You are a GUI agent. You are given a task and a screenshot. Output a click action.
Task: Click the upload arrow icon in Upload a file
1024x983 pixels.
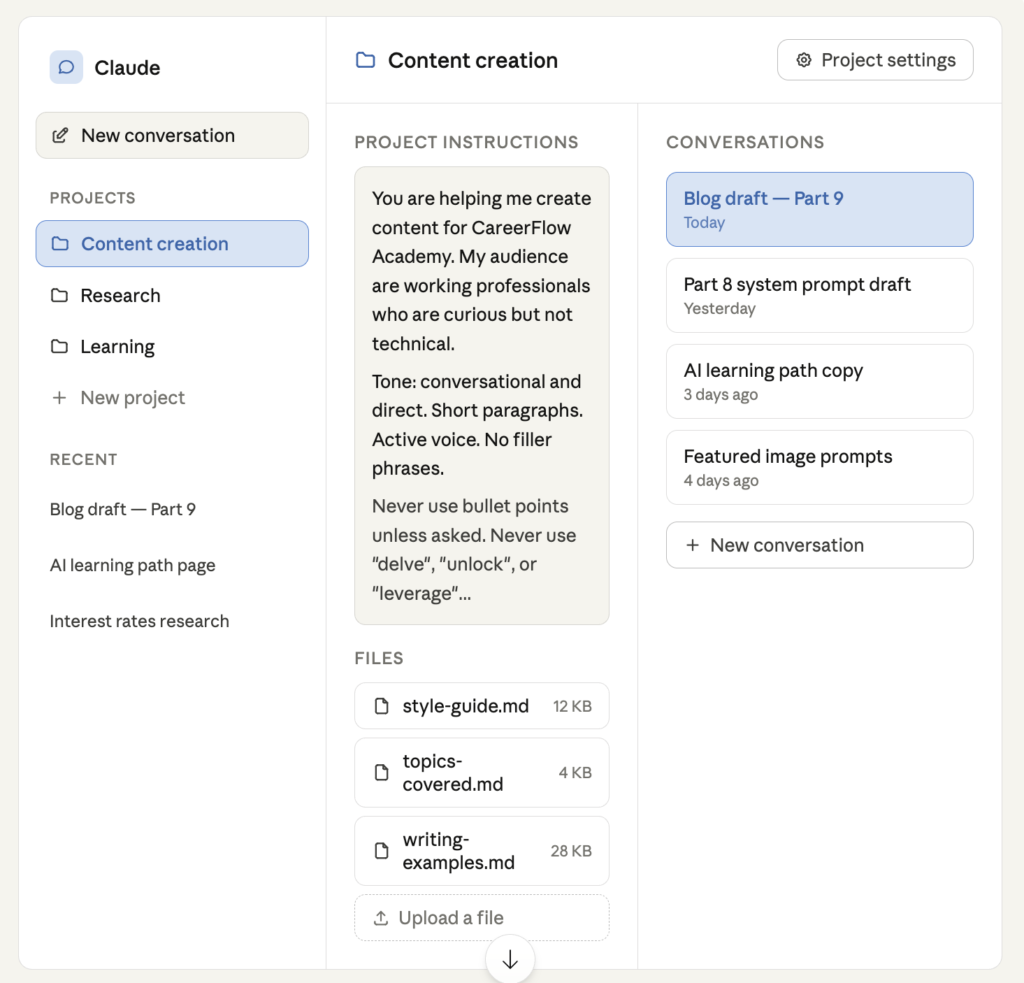click(381, 918)
